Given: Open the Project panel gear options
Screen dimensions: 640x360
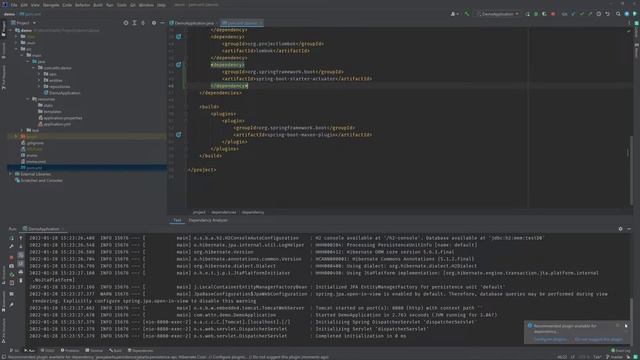Looking at the screenshot, I should pyautogui.click(x=154, y=23).
